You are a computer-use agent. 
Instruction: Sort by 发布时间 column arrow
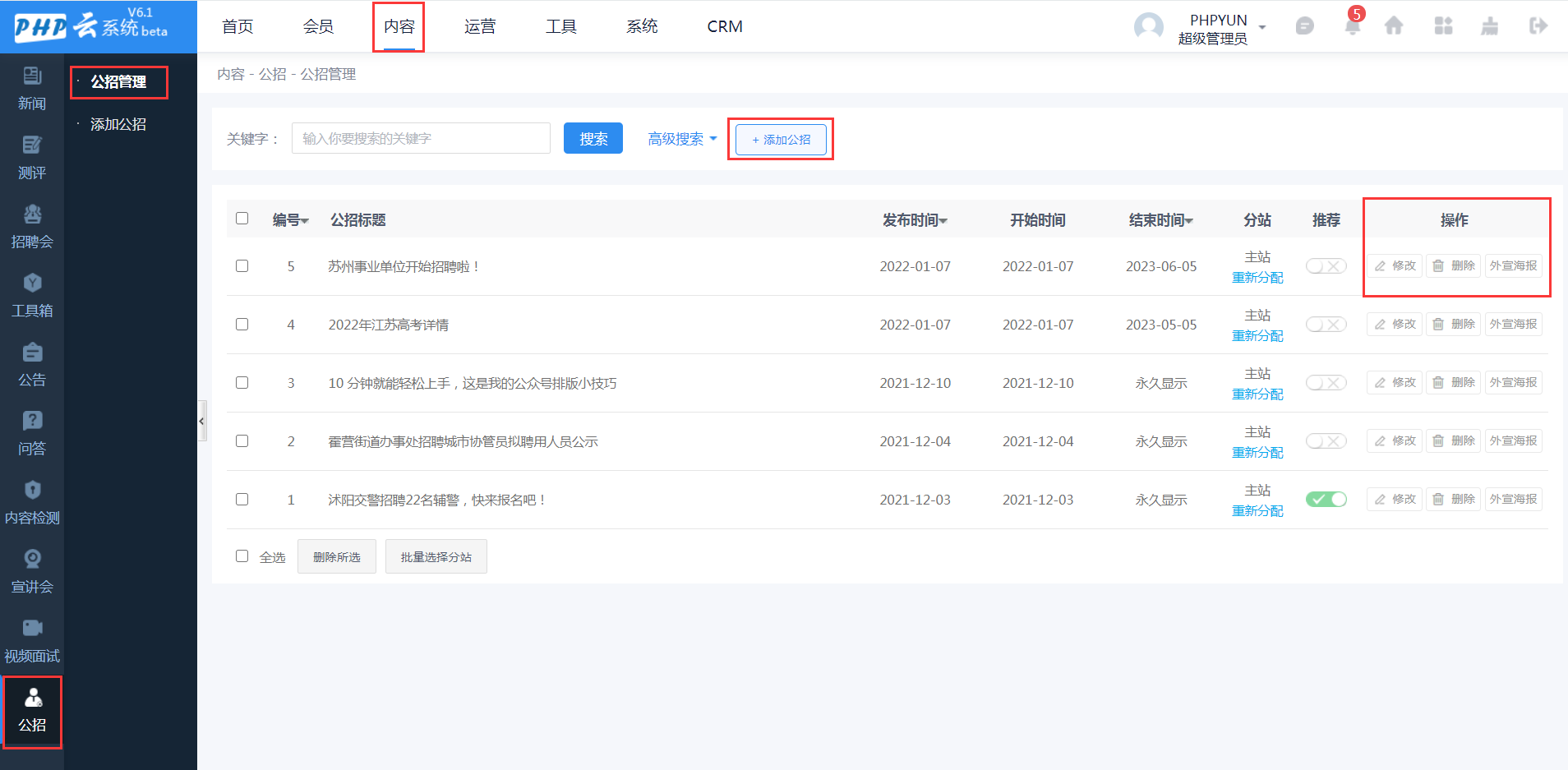coord(943,221)
